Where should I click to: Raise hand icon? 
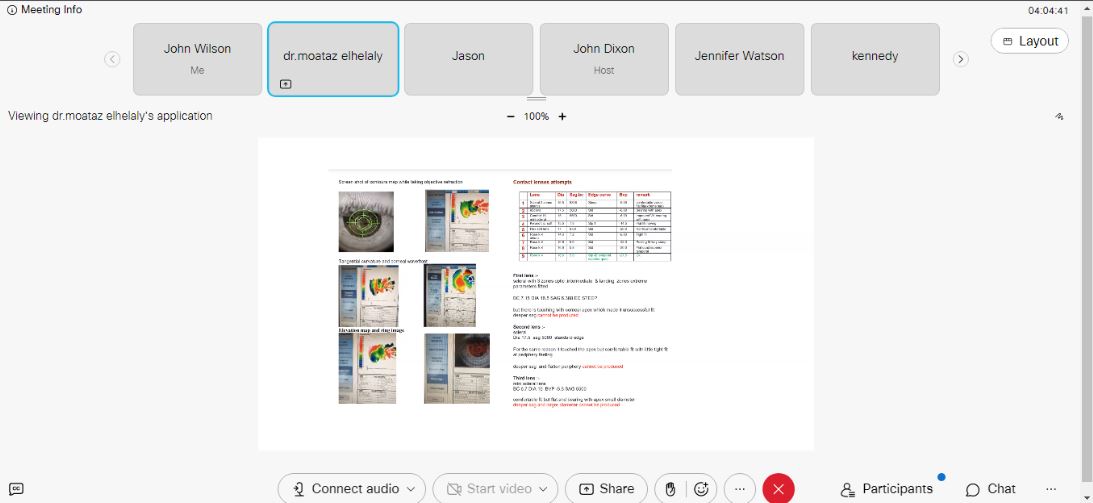click(671, 489)
